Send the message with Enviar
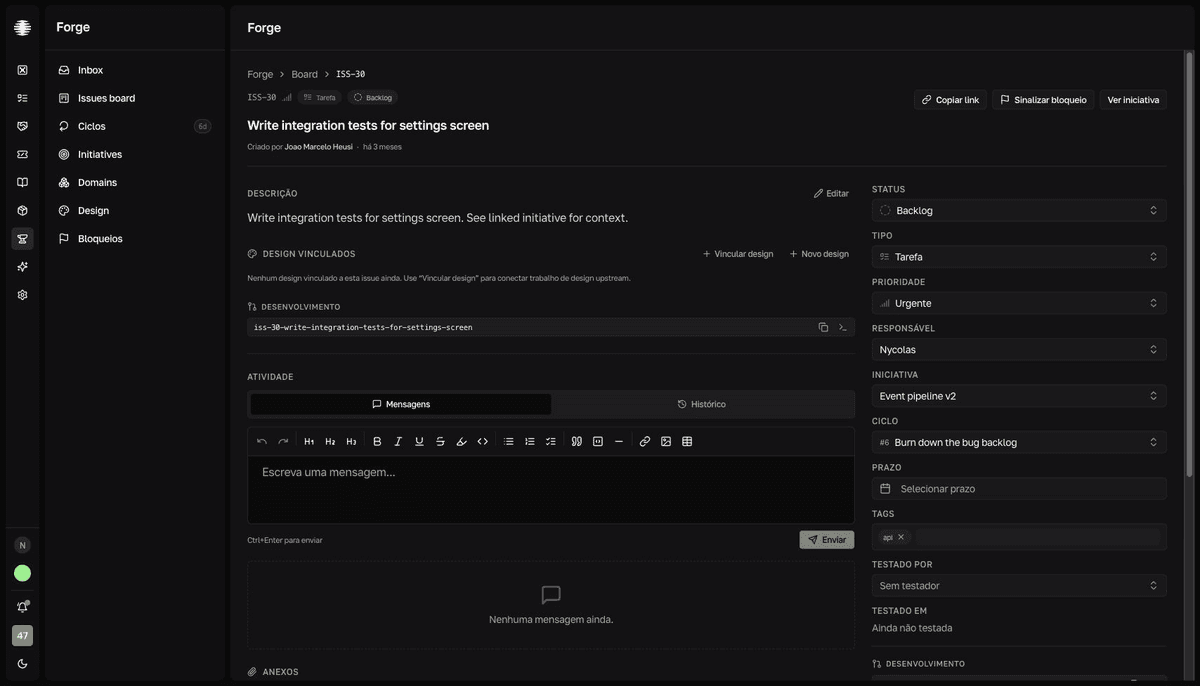The height and width of the screenshot is (686, 1200). click(x=827, y=540)
